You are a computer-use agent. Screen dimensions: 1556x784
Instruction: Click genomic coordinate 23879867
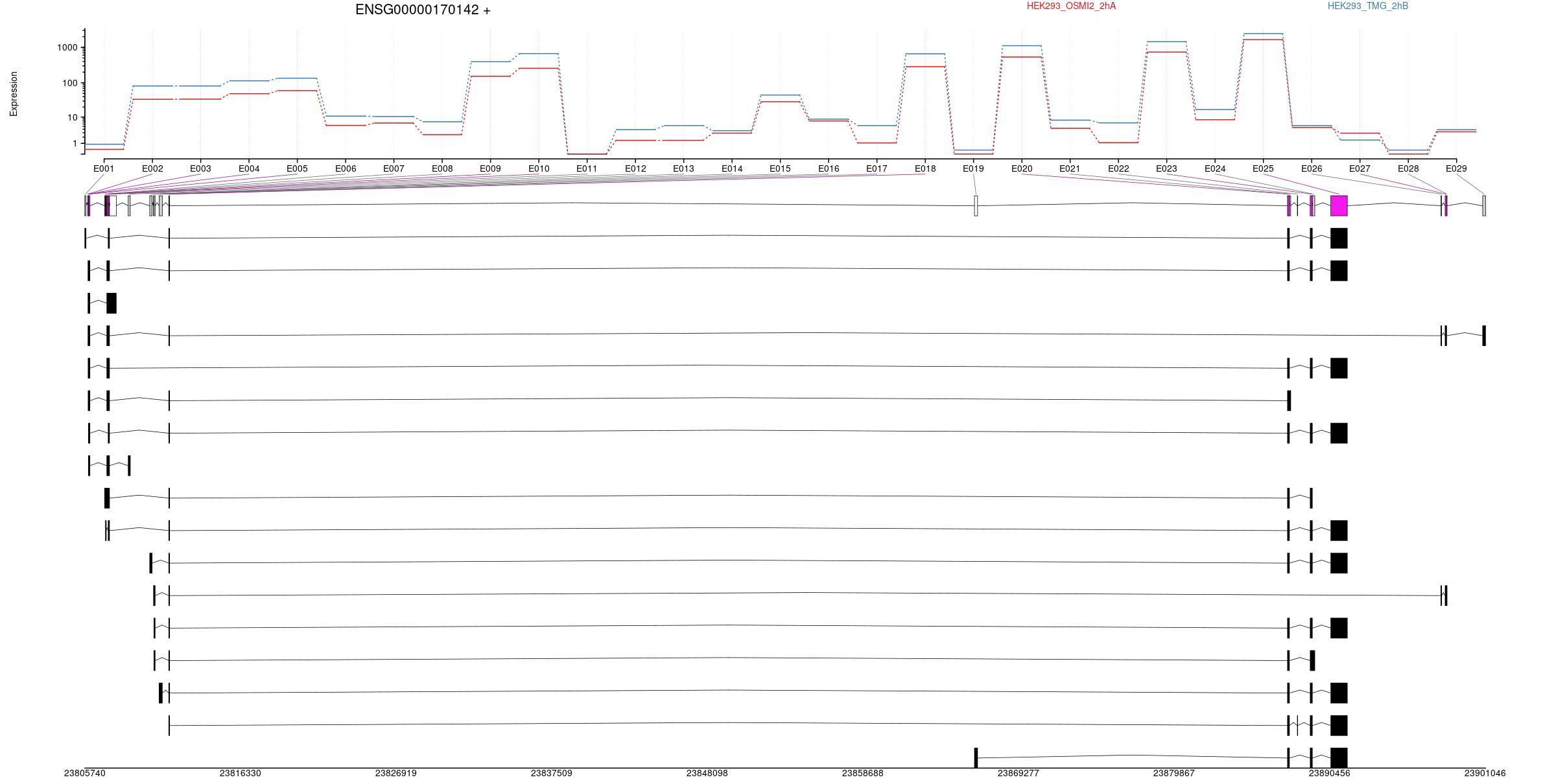1174,773
